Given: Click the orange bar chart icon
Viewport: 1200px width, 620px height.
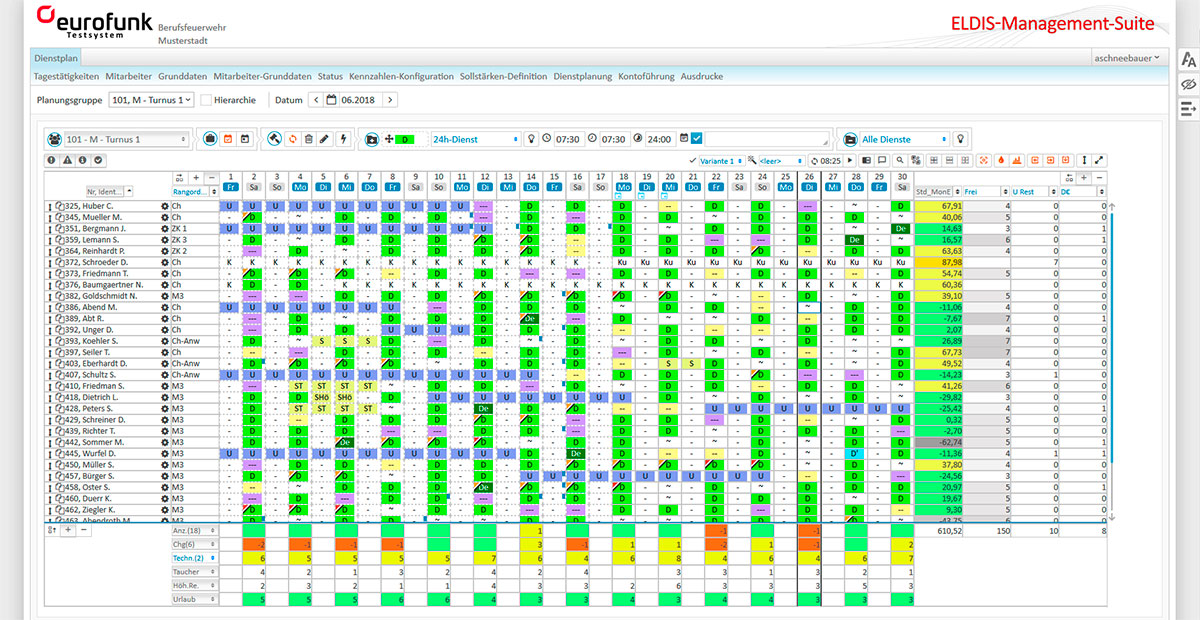Looking at the screenshot, I should (x=1017, y=160).
